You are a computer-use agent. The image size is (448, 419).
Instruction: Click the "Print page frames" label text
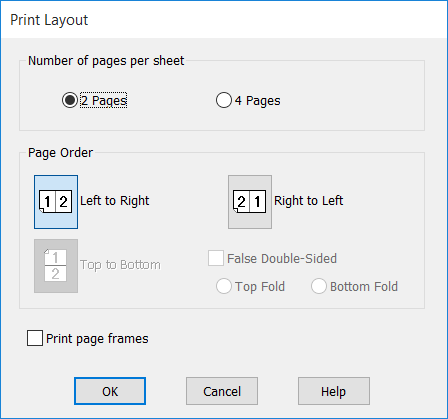pyautogui.click(x=97, y=339)
